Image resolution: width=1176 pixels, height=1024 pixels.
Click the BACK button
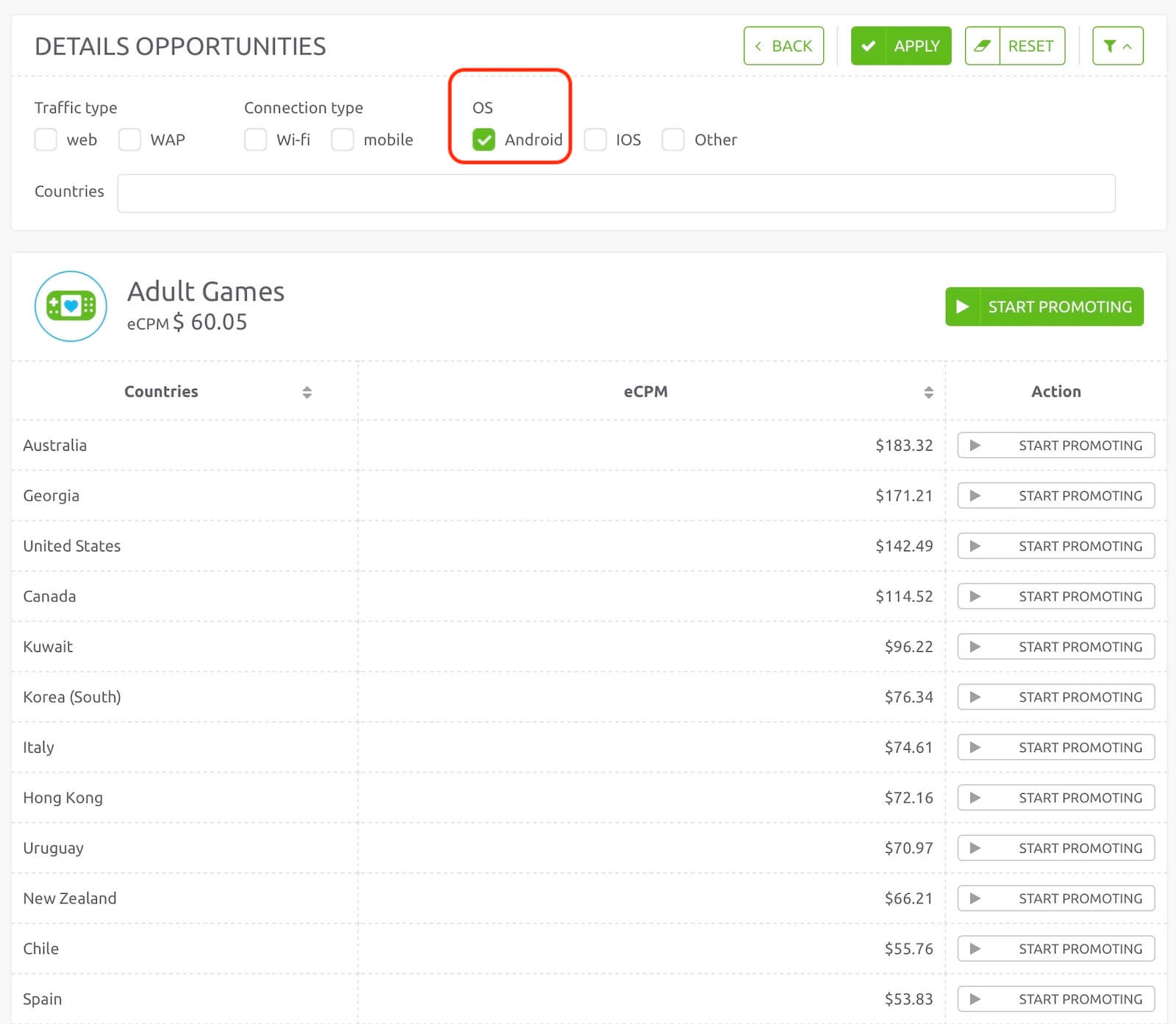[784, 46]
